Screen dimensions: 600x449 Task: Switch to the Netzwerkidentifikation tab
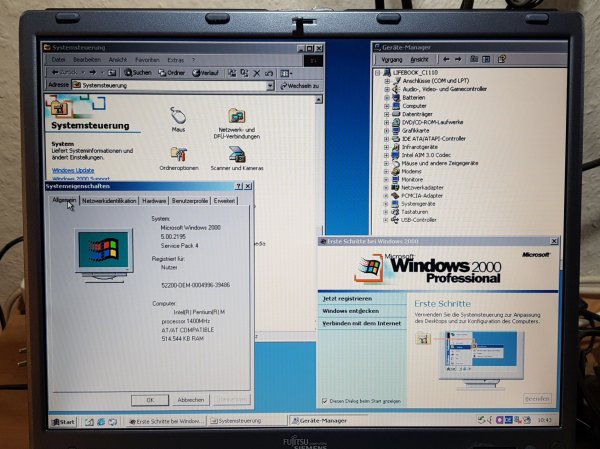coord(109,201)
